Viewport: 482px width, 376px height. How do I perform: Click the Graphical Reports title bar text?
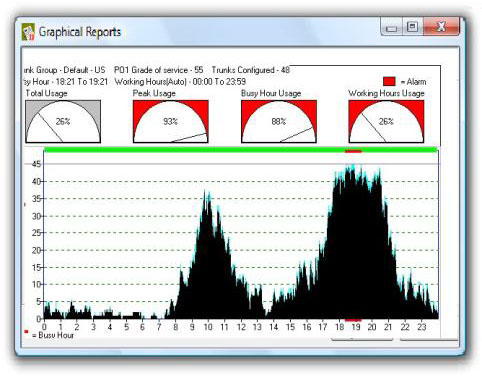80,32
